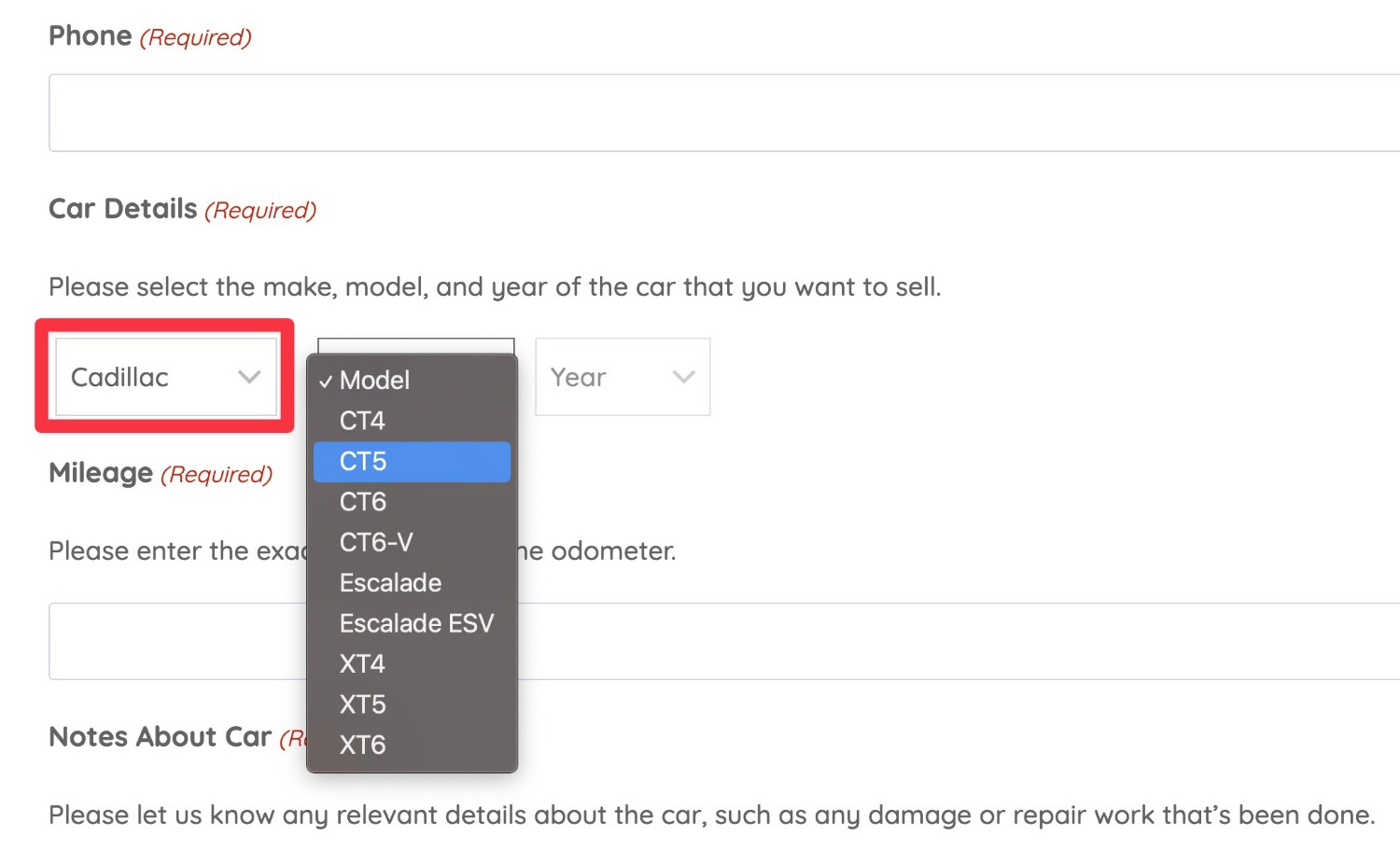This screenshot has width=1400, height=863.
Task: Click into the Mileage input field
Action: click(x=724, y=641)
